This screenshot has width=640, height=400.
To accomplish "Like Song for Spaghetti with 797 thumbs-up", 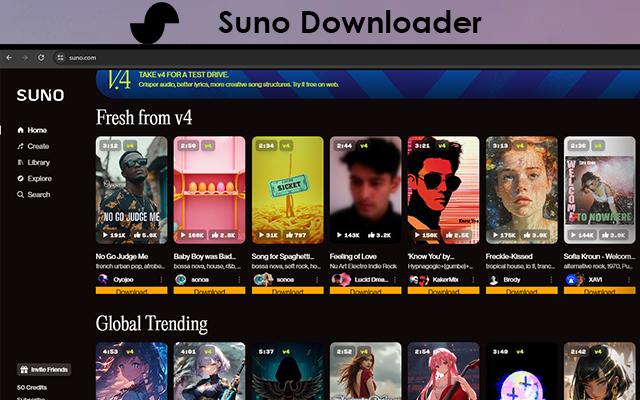I will [x=289, y=235].
